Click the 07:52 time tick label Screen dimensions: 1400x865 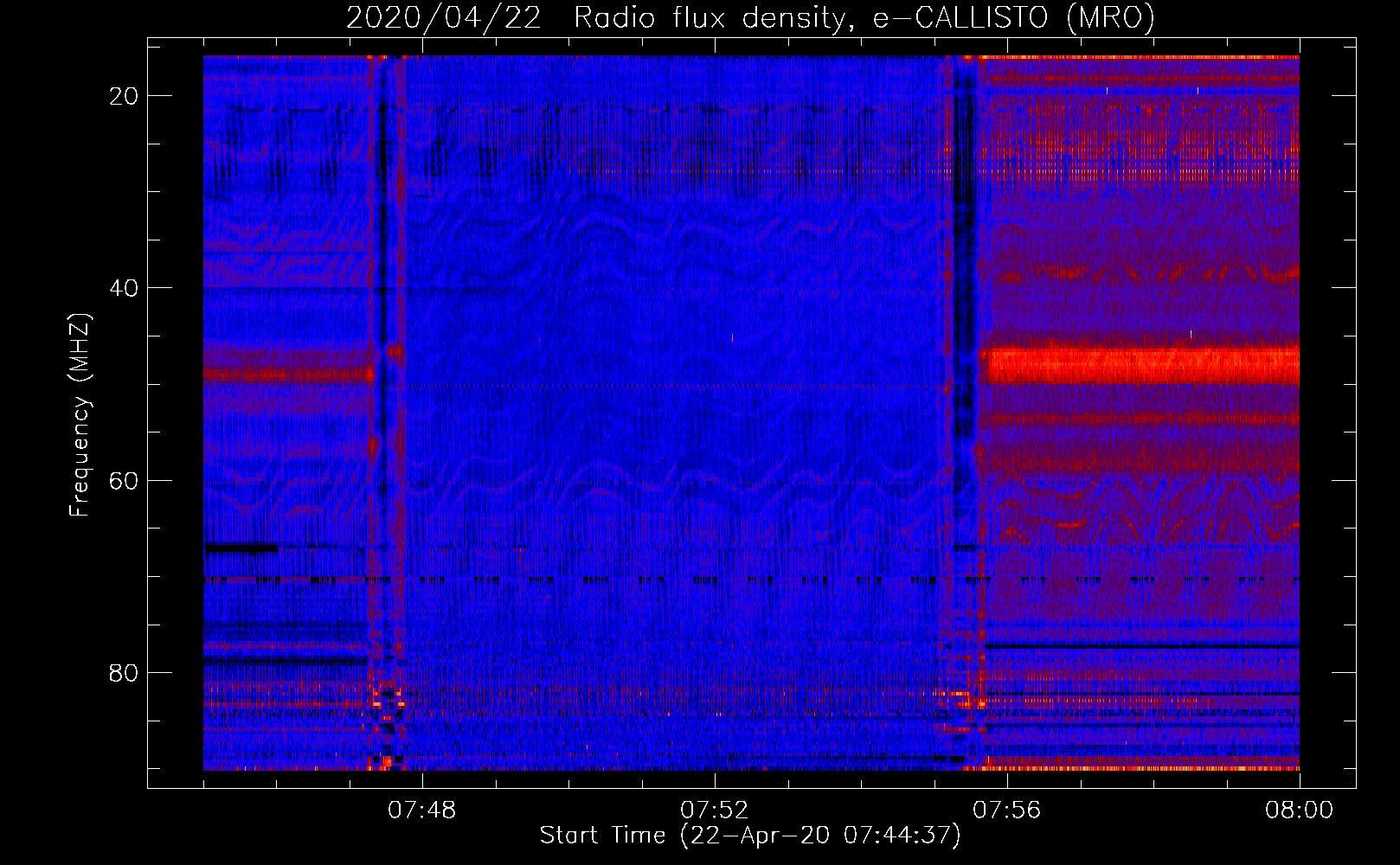point(714,811)
